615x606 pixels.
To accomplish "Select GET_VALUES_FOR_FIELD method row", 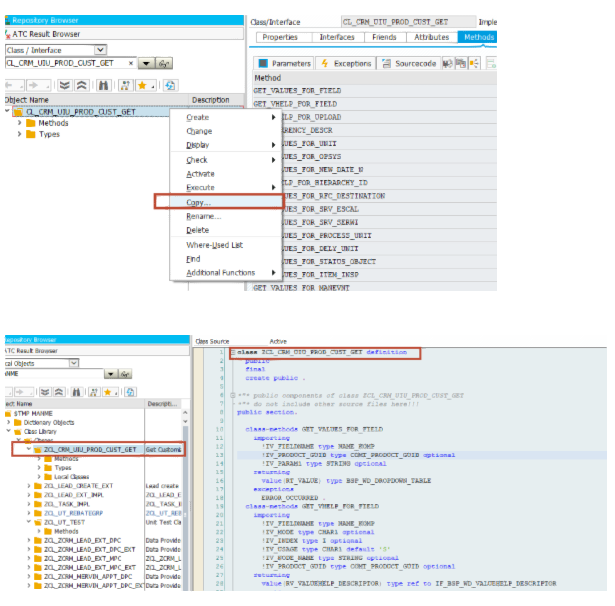I will click(375, 91).
